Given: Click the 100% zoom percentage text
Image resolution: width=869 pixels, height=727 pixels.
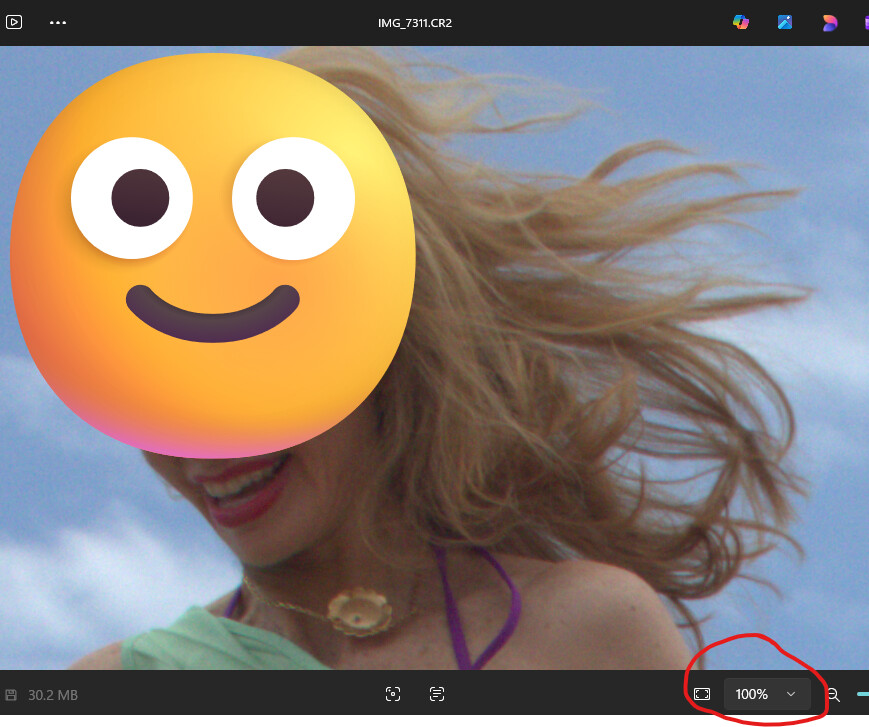Looking at the screenshot, I should [751, 694].
